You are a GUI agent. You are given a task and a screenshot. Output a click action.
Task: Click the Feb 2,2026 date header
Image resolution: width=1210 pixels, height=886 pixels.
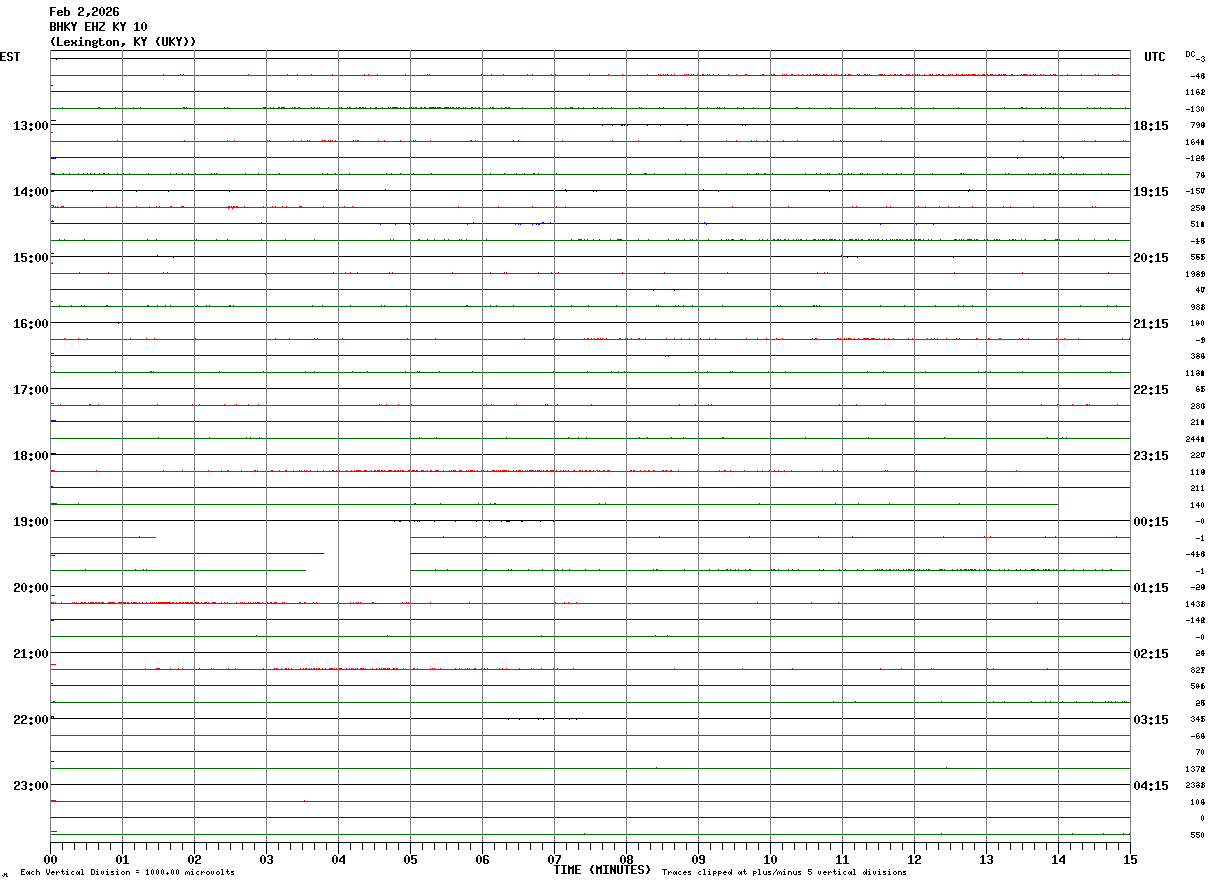click(84, 12)
